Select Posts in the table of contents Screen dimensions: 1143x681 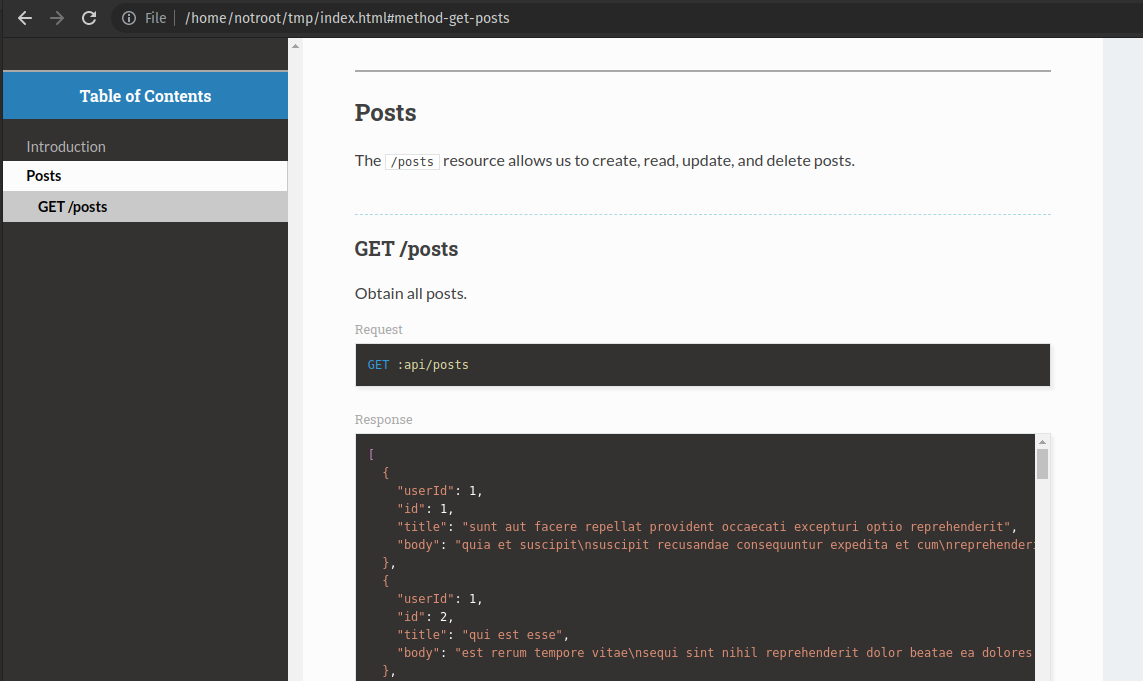pyautogui.click(x=44, y=176)
